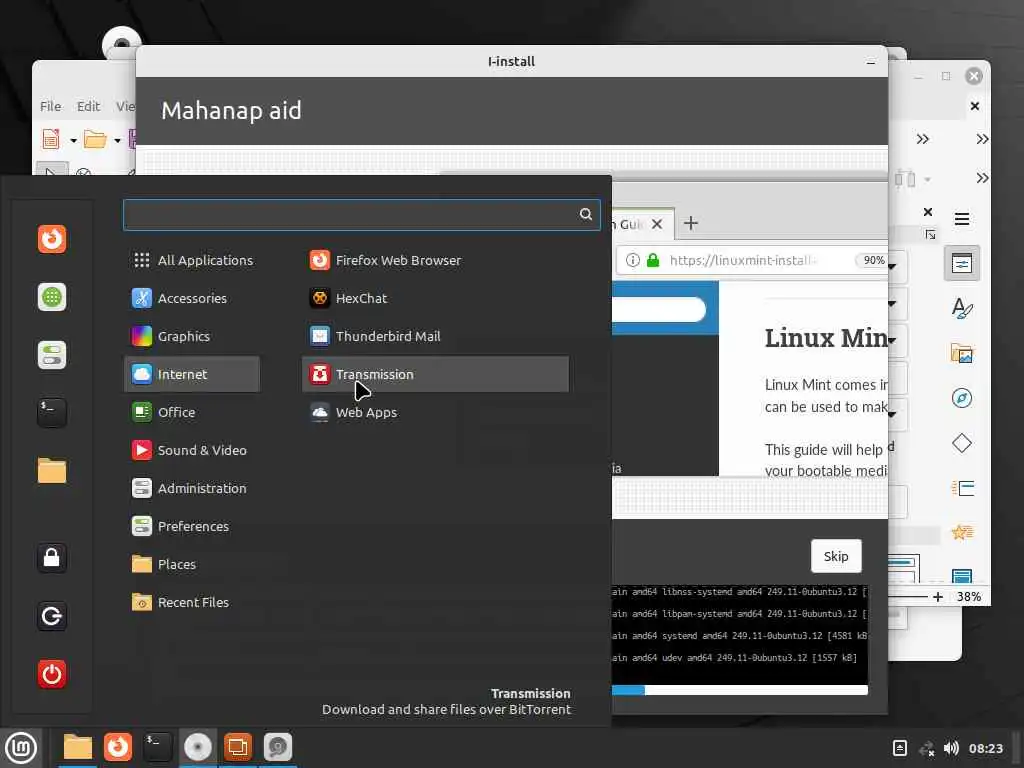Launch Thunderbird Mail from the list

tap(435, 336)
